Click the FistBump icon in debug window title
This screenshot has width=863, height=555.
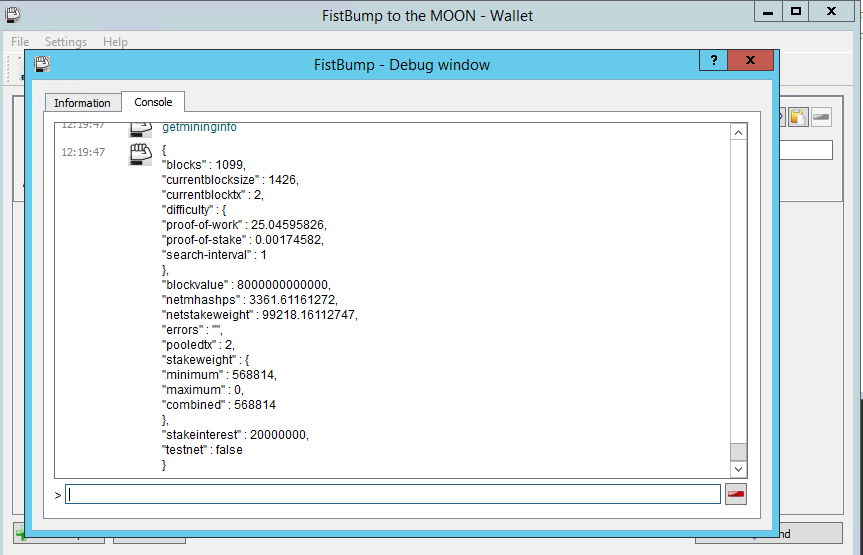(42, 64)
